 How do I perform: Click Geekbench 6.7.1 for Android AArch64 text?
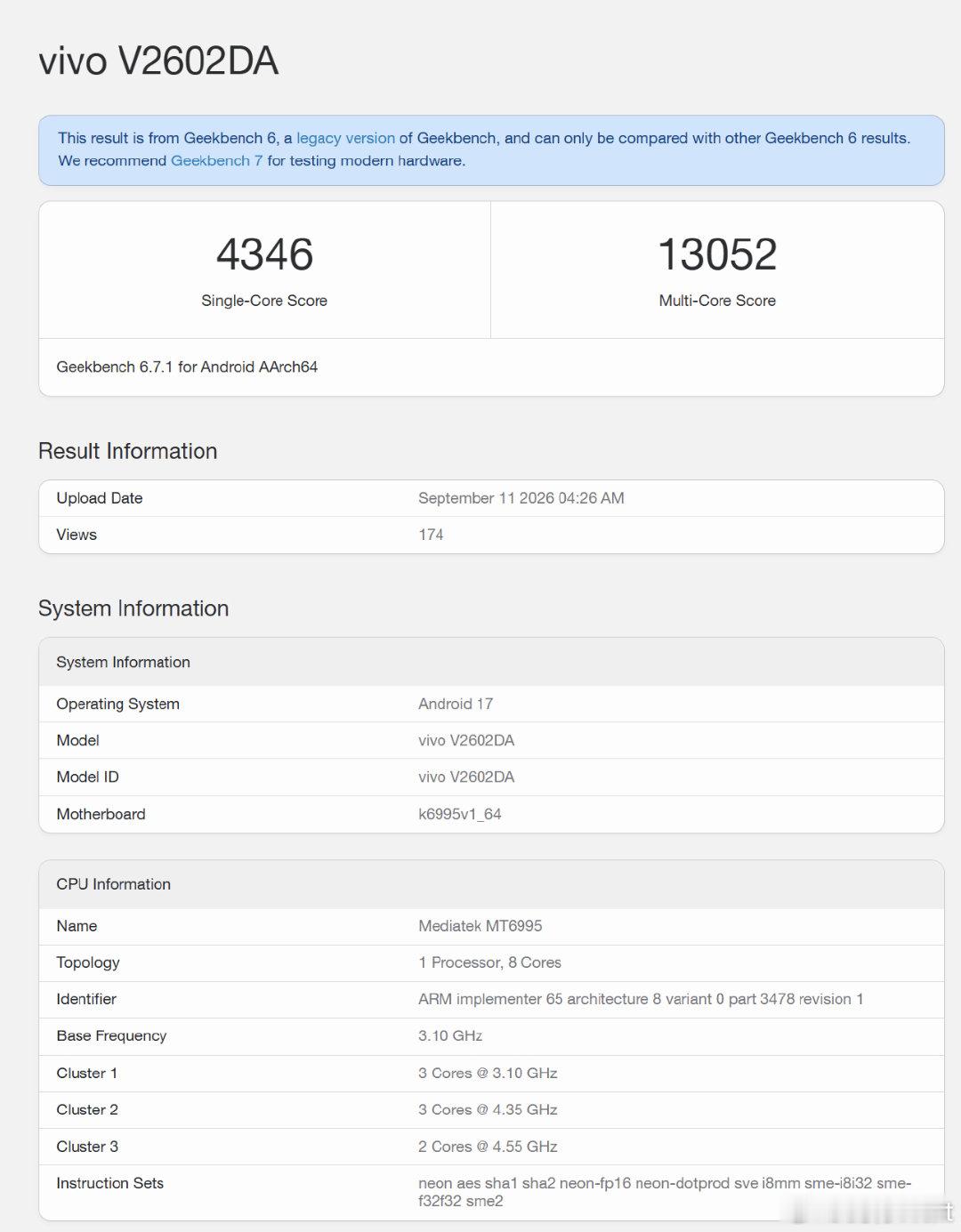point(187,366)
